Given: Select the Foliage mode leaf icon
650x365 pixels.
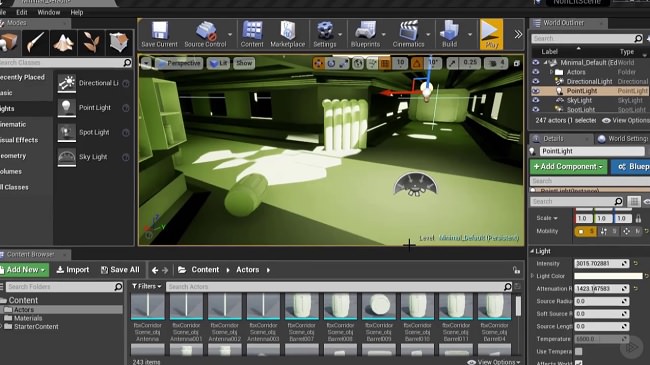Looking at the screenshot, I should pos(91,42).
